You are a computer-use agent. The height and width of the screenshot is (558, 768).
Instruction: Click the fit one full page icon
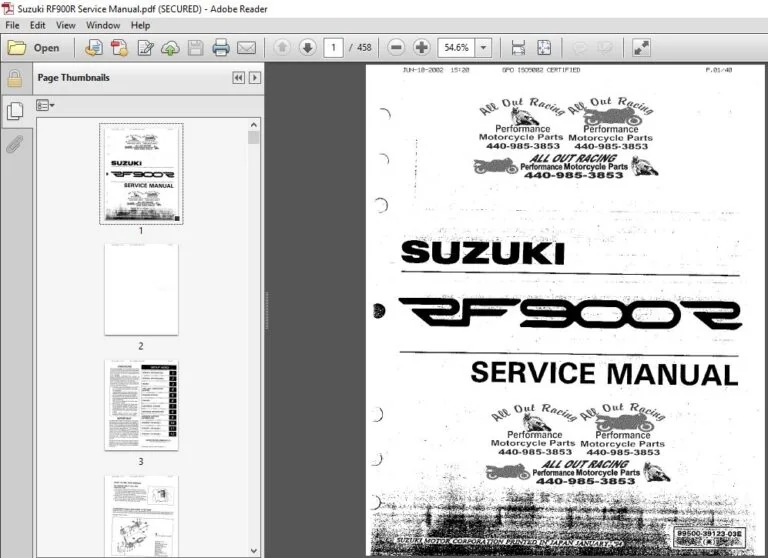click(x=544, y=48)
